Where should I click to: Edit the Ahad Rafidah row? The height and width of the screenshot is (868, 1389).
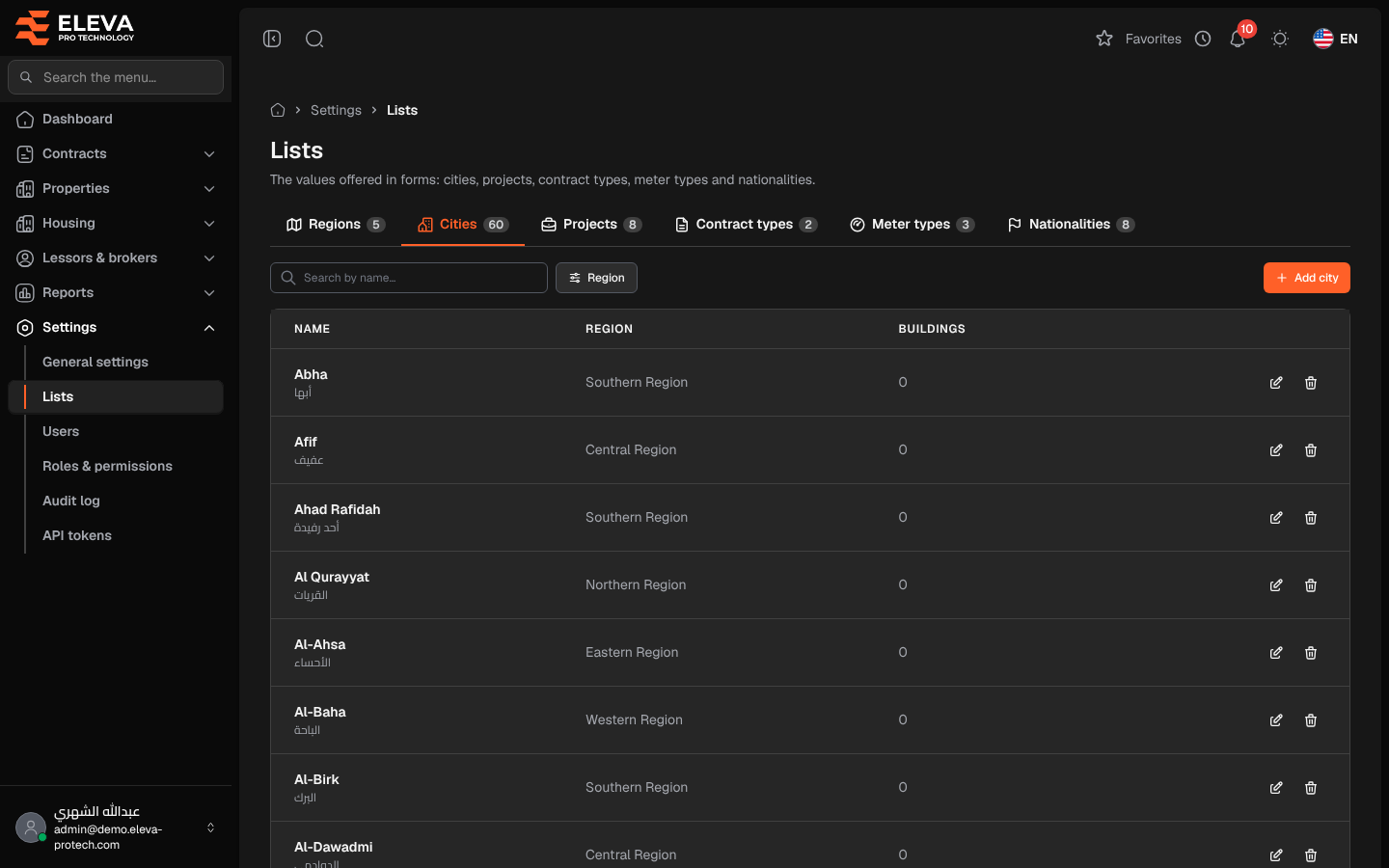click(x=1276, y=518)
